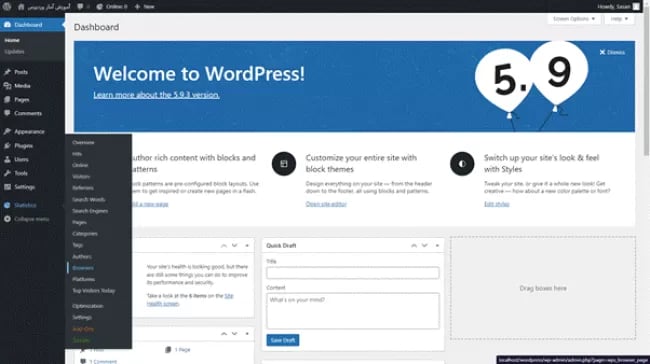Viewport: 650px width, 364px height.
Task: Click the Save Draft button
Action: pos(283,340)
